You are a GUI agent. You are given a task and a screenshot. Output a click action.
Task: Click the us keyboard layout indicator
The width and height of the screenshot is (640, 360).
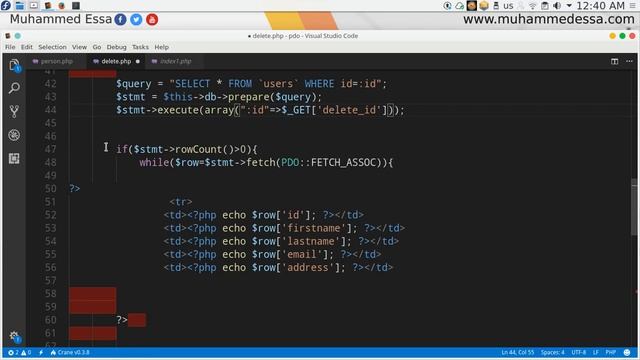[508, 6]
